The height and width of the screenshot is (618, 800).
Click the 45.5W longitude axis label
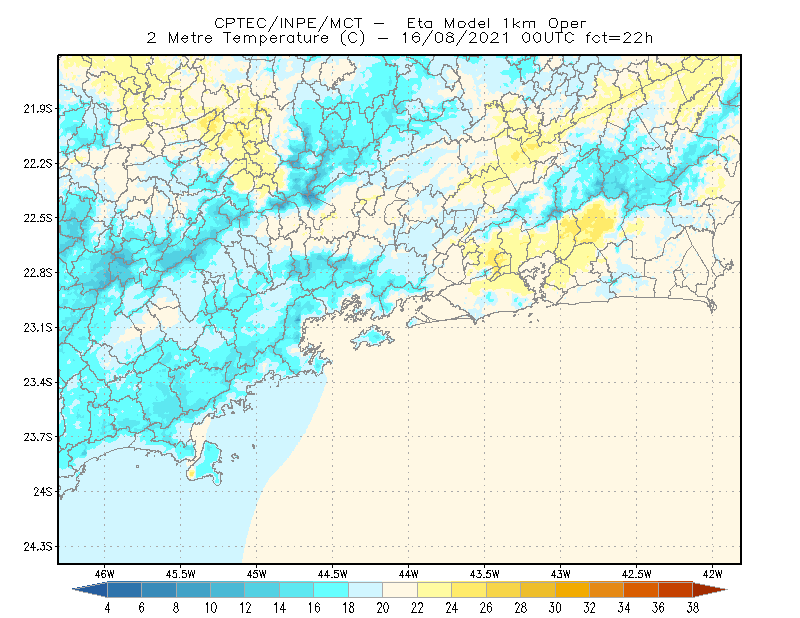[181, 574]
